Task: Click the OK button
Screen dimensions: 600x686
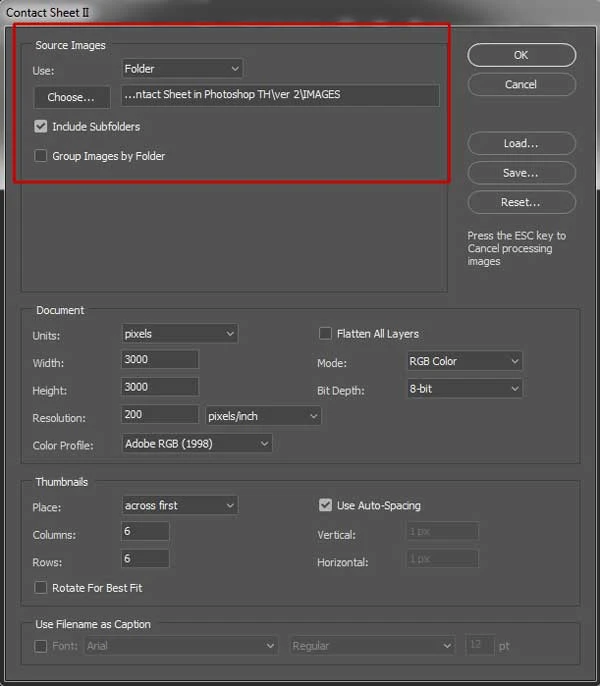Action: coord(521,55)
